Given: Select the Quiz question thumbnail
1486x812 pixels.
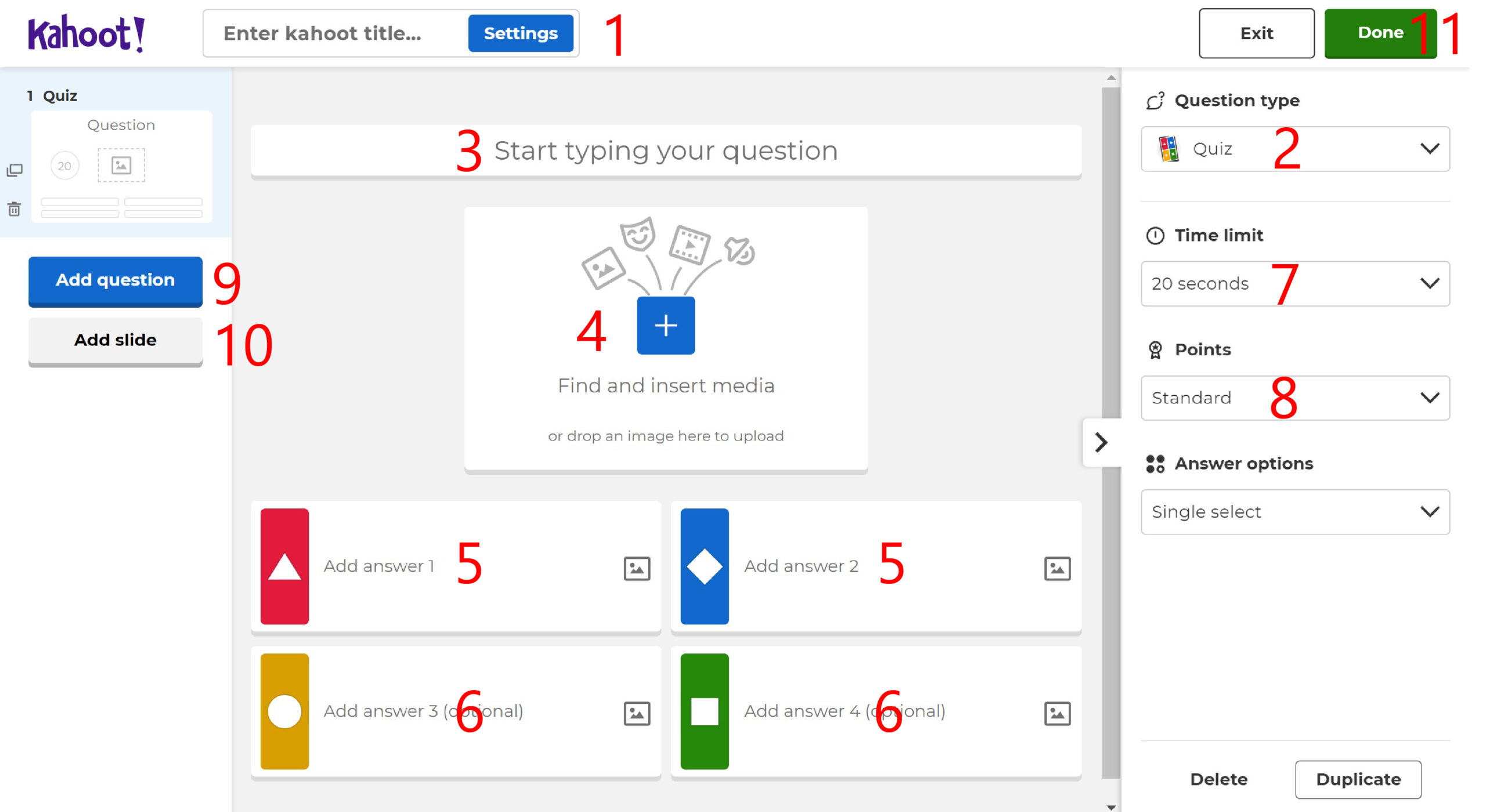Looking at the screenshot, I should coord(121,167).
